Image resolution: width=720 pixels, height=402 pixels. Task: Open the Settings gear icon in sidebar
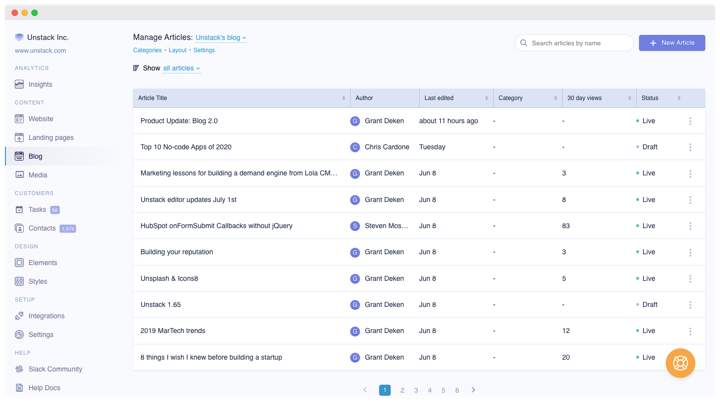19,334
